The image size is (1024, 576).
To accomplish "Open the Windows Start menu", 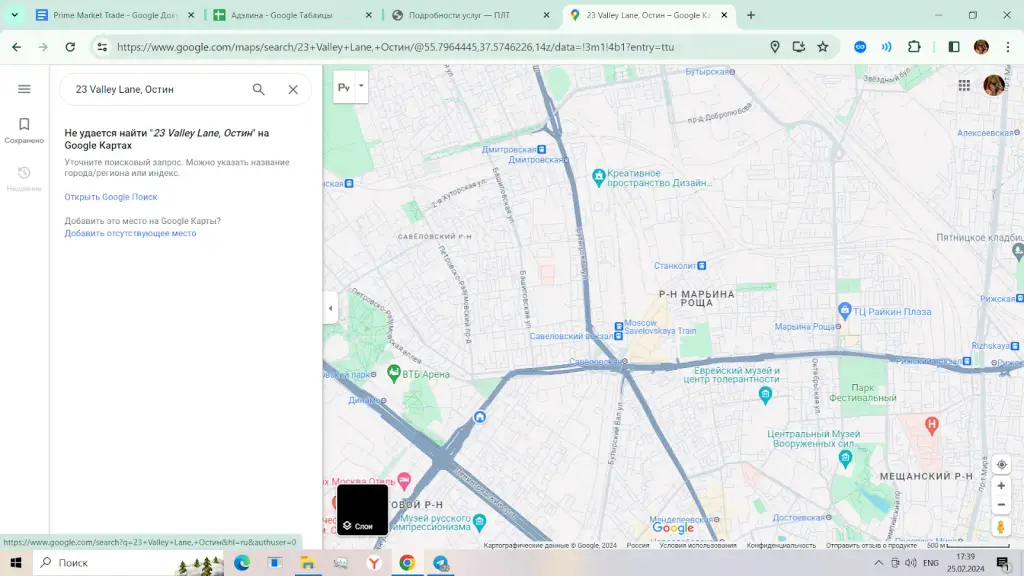I will click(16, 562).
